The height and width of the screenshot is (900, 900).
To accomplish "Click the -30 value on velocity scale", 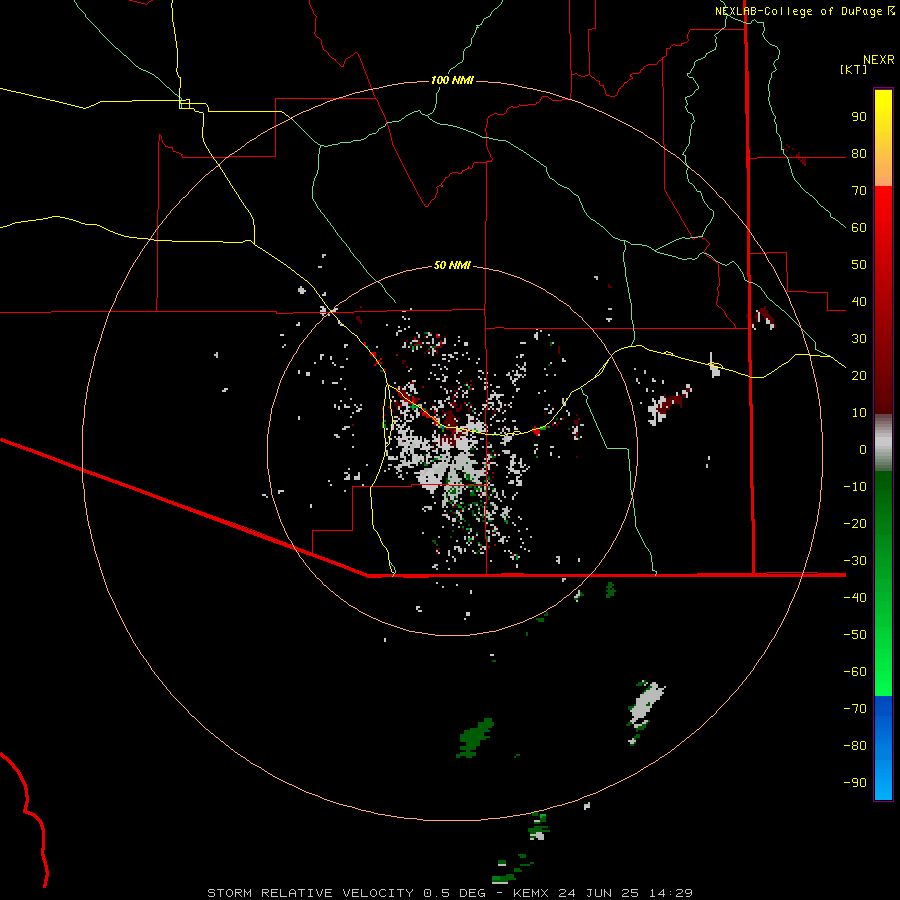I will [x=855, y=561].
